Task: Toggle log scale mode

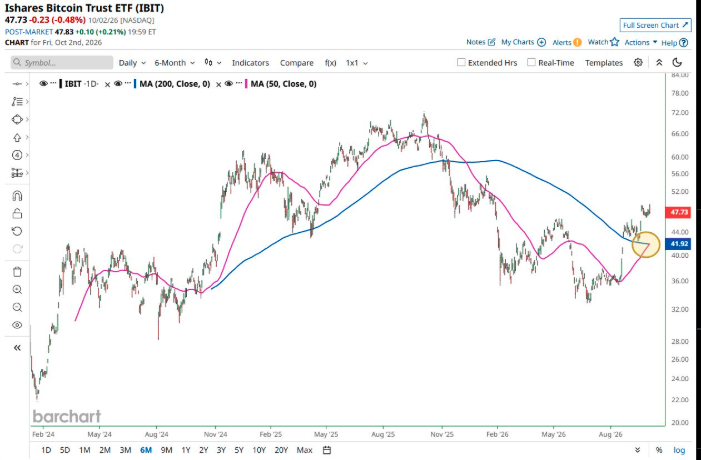Action: pyautogui.click(x=679, y=450)
